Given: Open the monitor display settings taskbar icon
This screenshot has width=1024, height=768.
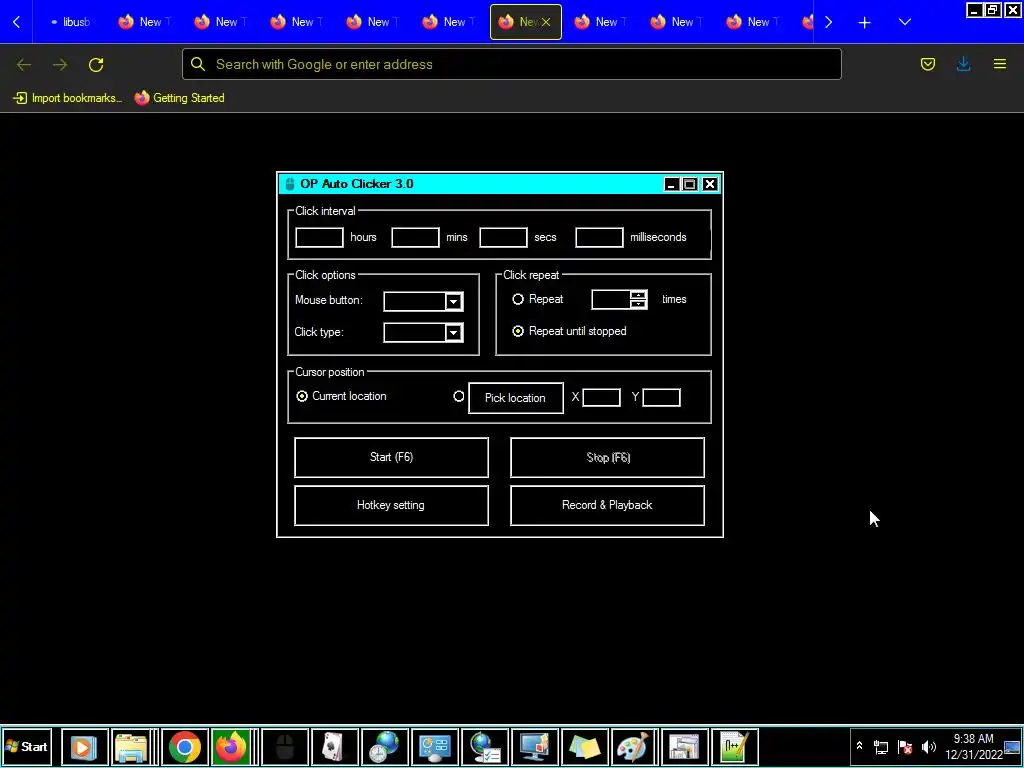Looking at the screenshot, I should tap(535, 747).
